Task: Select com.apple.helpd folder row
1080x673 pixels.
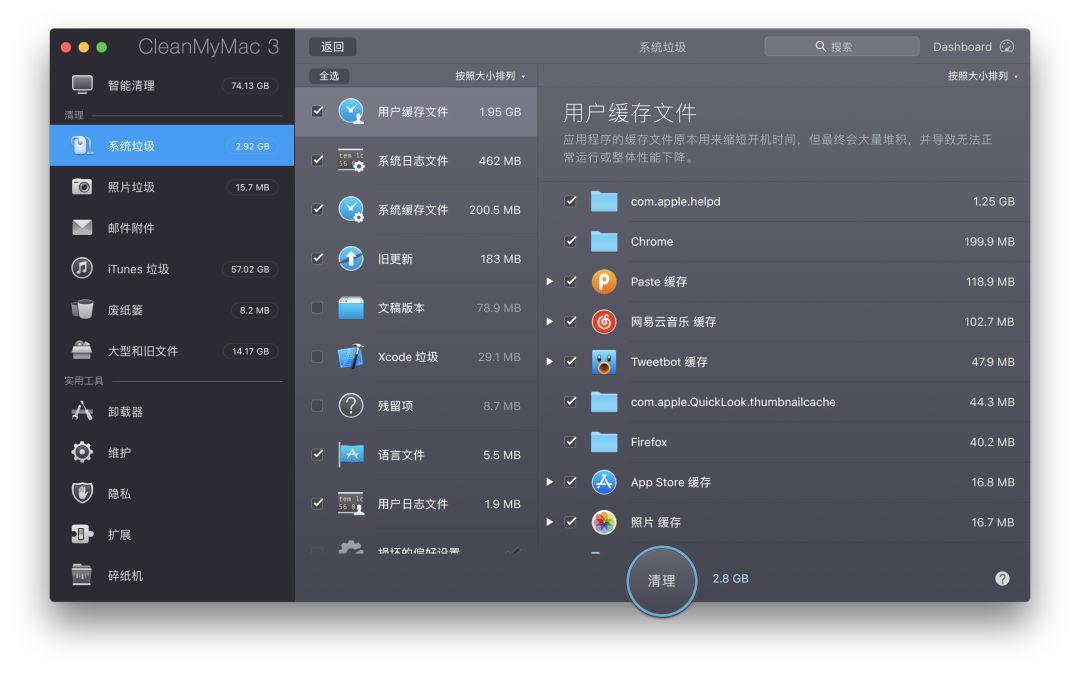Action: tap(785, 201)
